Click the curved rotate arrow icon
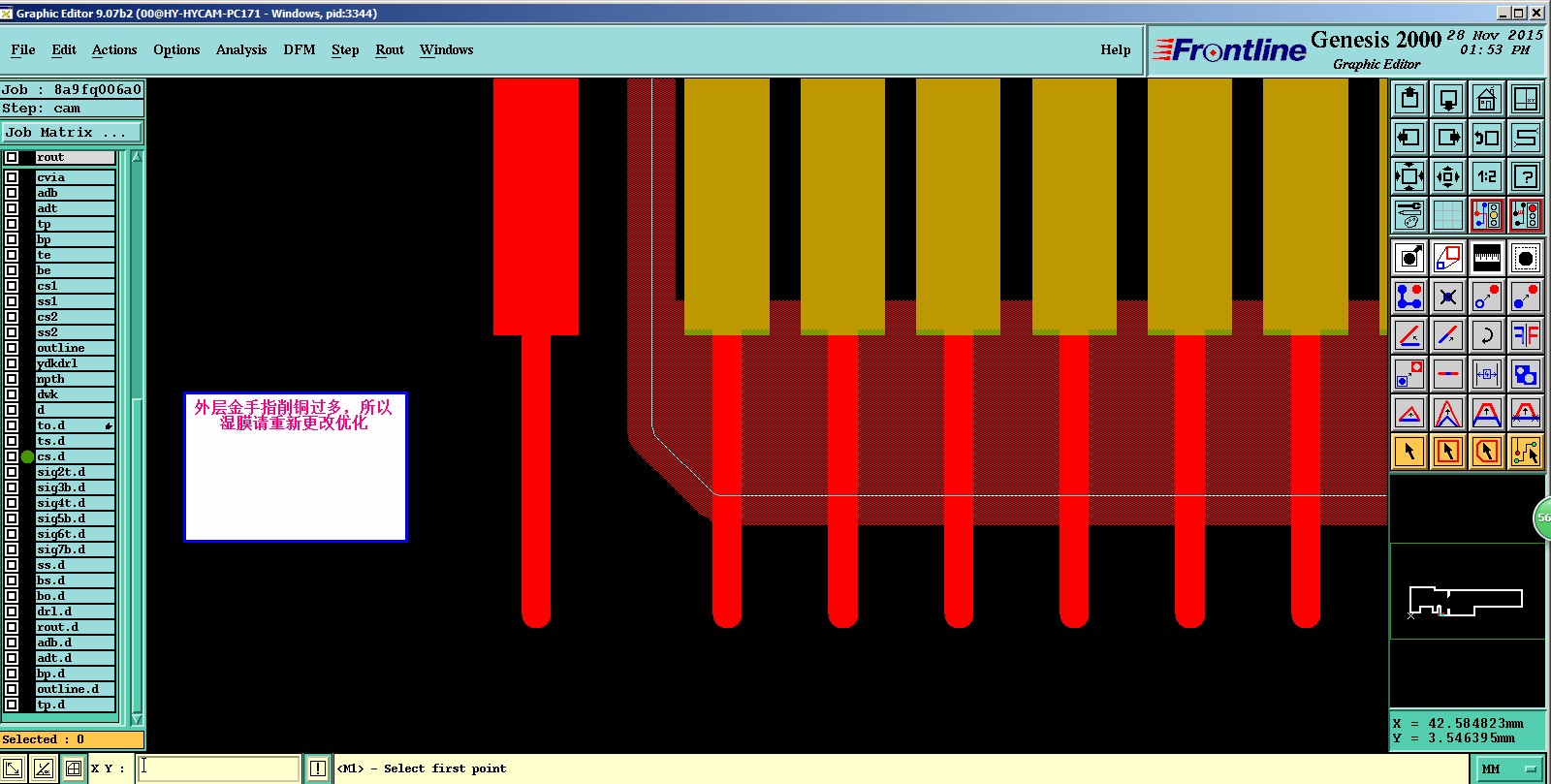This screenshot has height=784, width=1551. 1487,335
